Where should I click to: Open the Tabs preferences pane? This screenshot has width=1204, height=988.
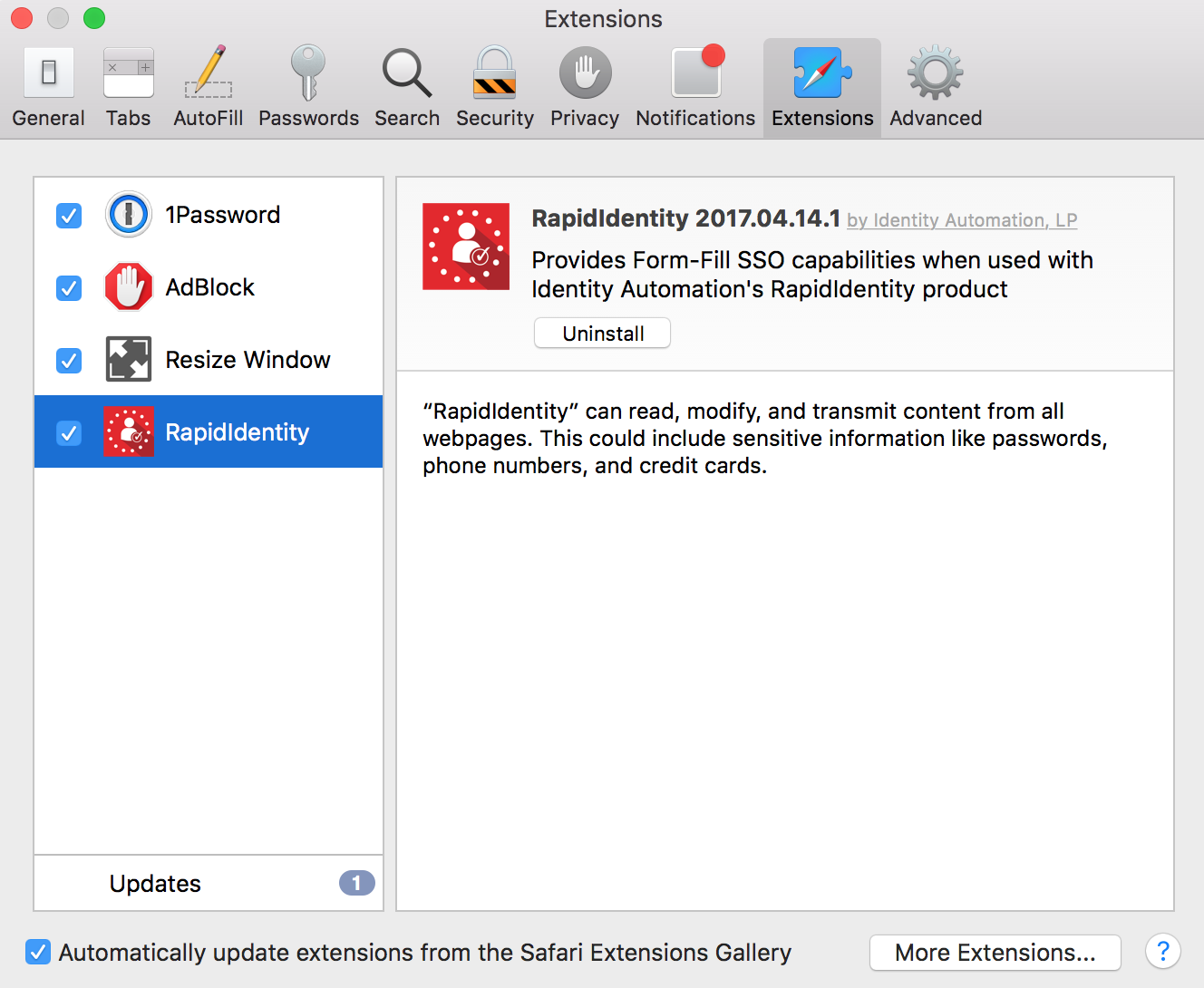128,88
